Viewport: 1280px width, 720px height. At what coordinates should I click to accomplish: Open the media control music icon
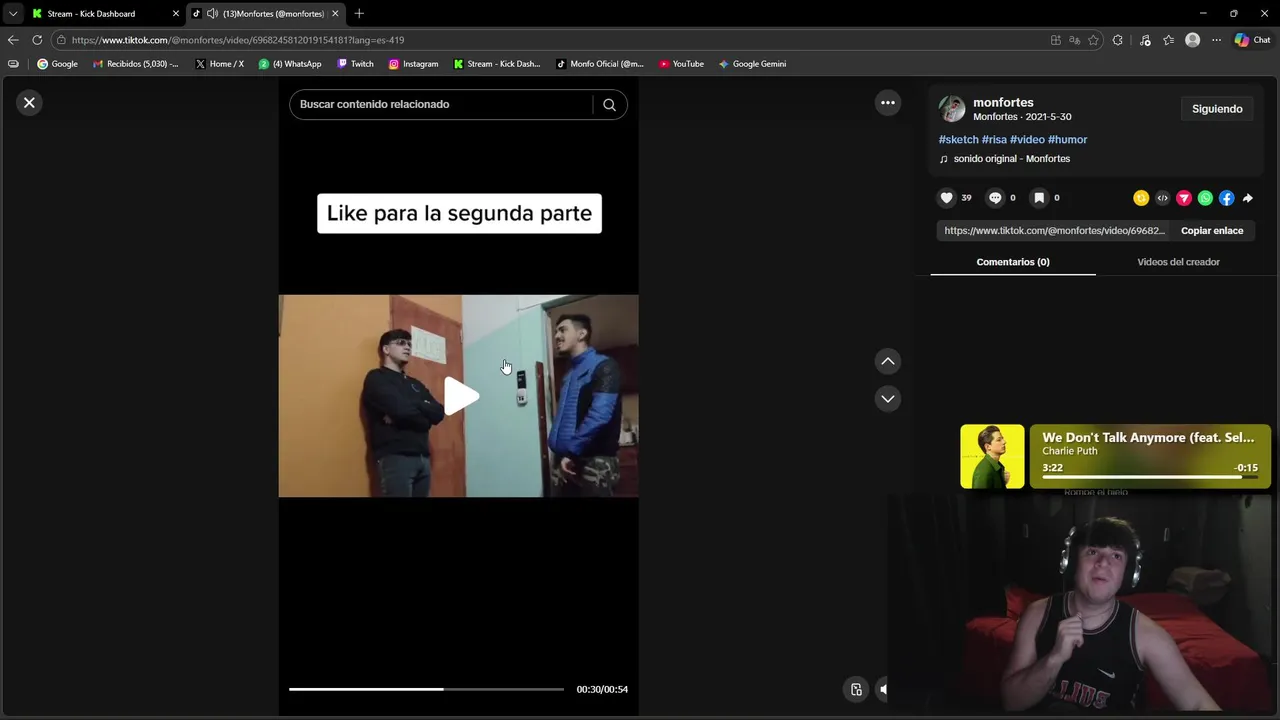click(x=1145, y=40)
